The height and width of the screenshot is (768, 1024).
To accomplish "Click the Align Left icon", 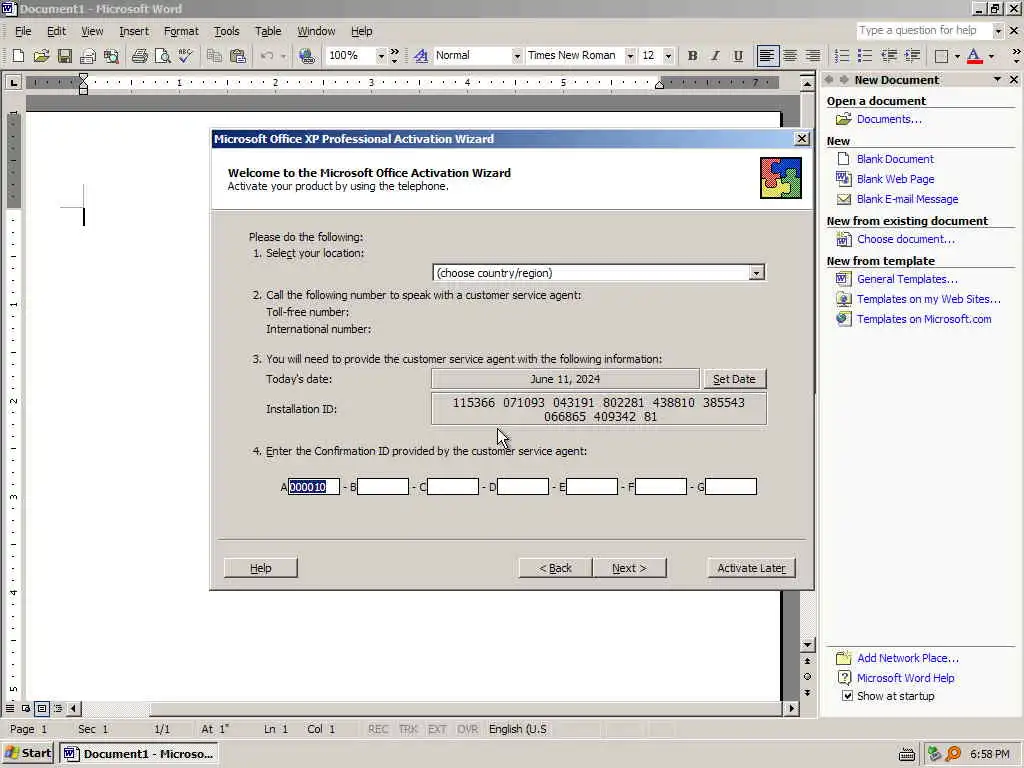I will (x=767, y=56).
